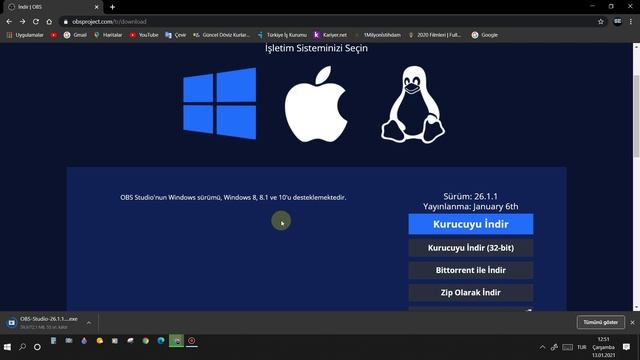Open Uygulamalar apps bookmark
The image size is (640, 360).
click(x=25, y=35)
